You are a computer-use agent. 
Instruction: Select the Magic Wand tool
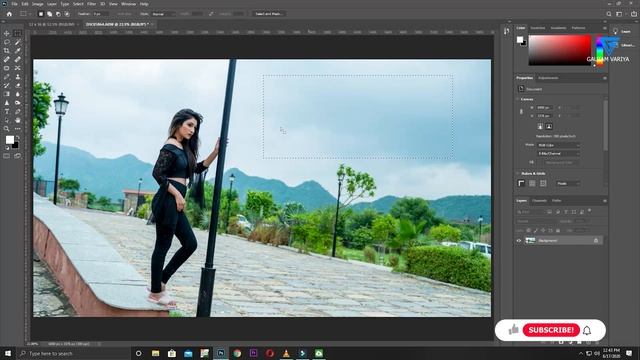(x=18, y=42)
